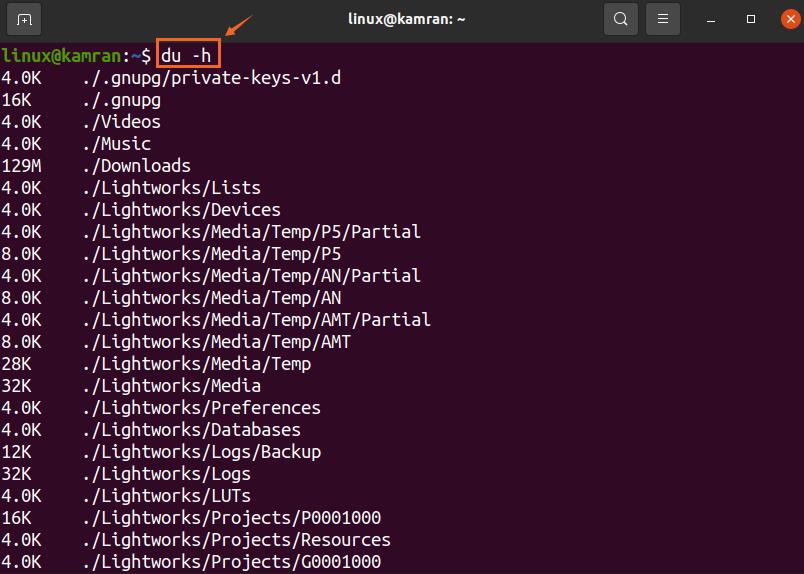Select ./Lightworks/Media/Temp/AN/Partial path
Screen dimensions: 804x574
pos(251,276)
